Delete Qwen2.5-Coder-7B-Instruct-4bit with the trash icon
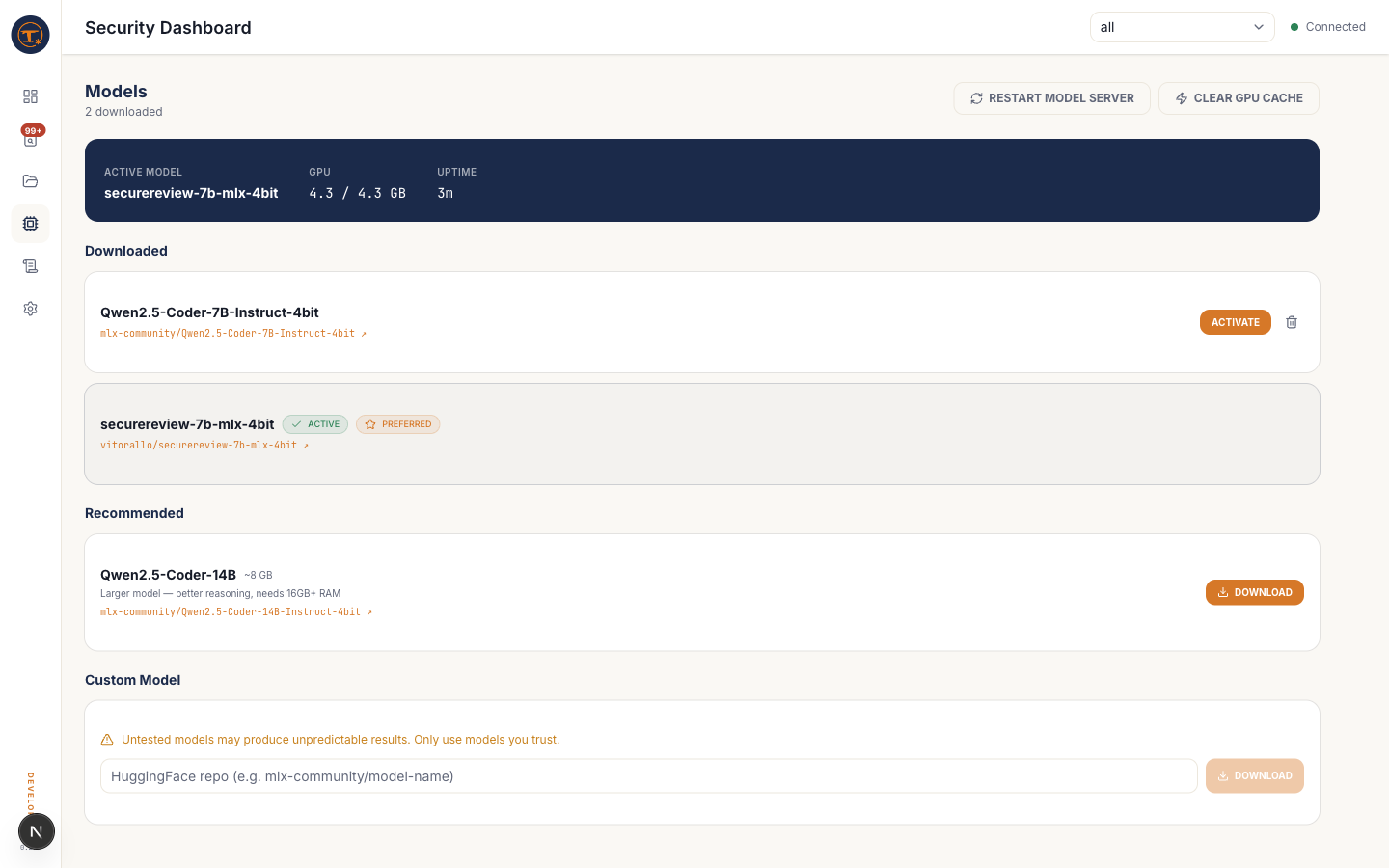Viewport: 1389px width, 868px height. click(1292, 322)
